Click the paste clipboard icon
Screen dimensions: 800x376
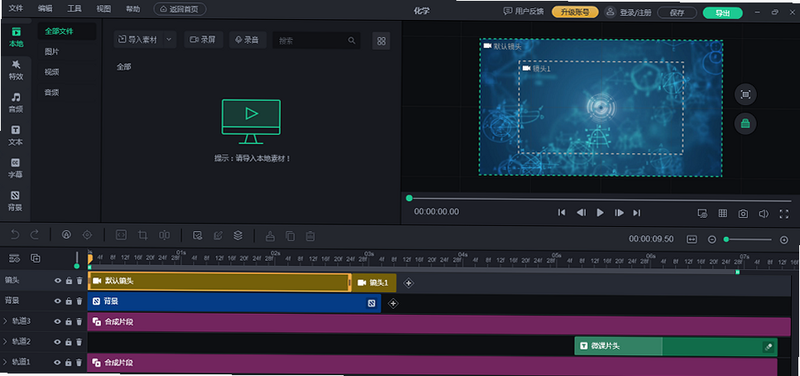pyautogui.click(x=310, y=236)
